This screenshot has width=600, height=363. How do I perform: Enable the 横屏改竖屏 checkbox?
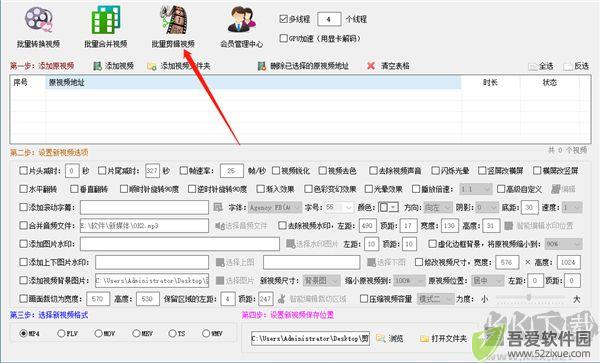tap(537, 171)
